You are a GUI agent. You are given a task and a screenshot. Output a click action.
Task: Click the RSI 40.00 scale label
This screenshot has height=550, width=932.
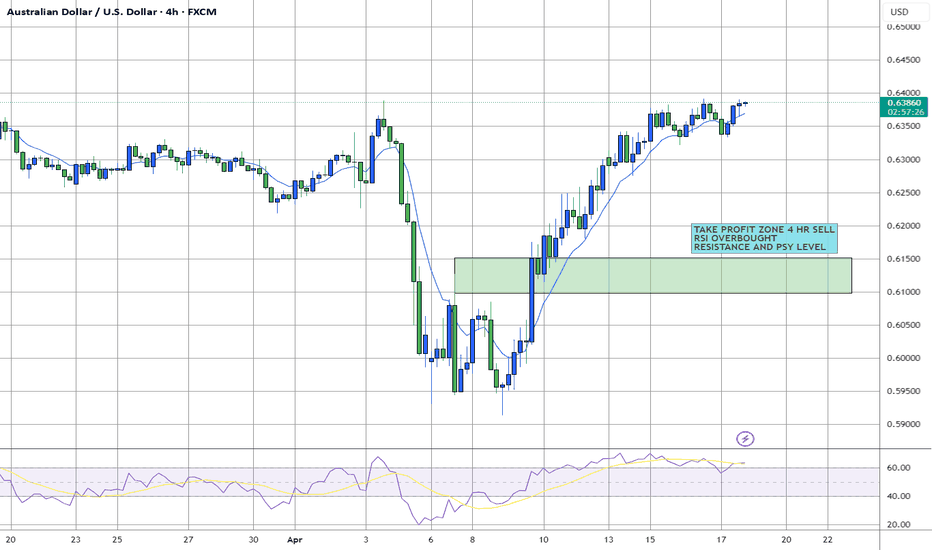coord(898,496)
